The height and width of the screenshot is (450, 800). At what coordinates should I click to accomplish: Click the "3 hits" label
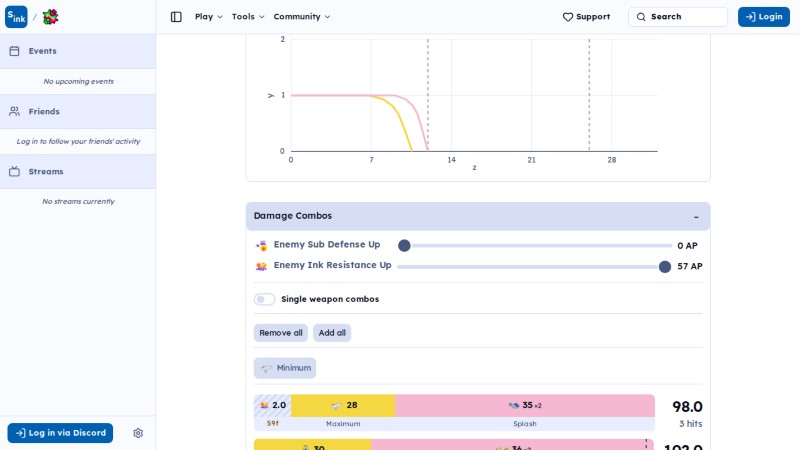click(x=690, y=424)
